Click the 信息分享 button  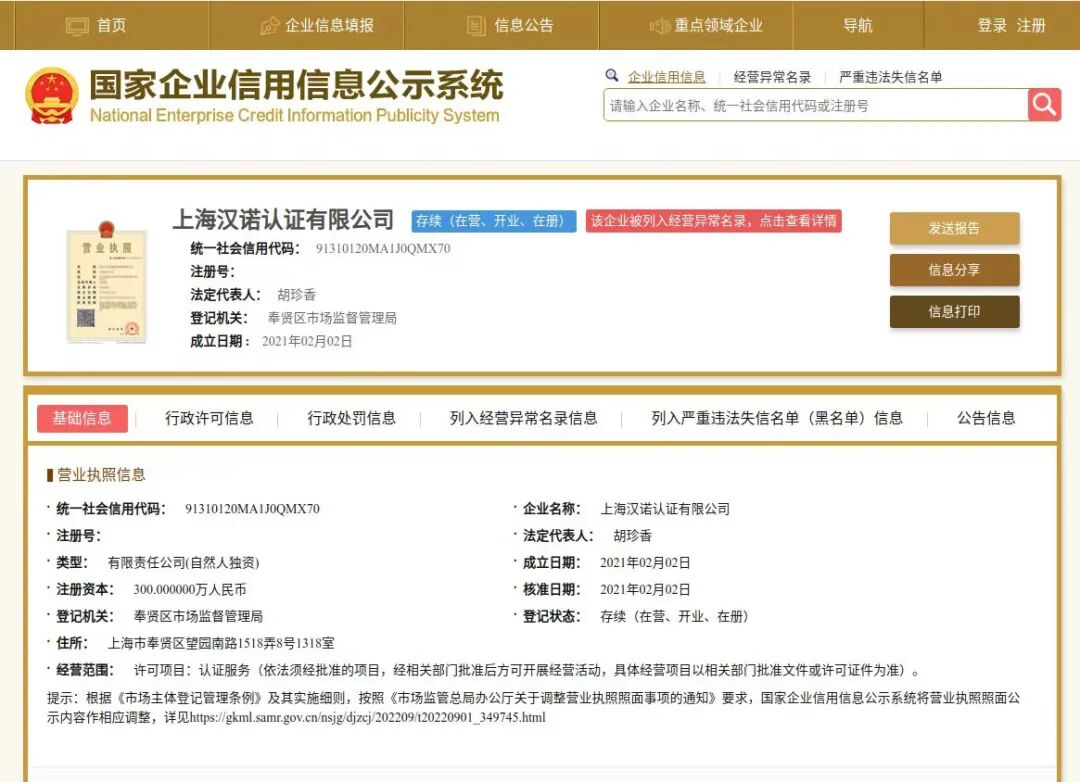(x=953, y=269)
